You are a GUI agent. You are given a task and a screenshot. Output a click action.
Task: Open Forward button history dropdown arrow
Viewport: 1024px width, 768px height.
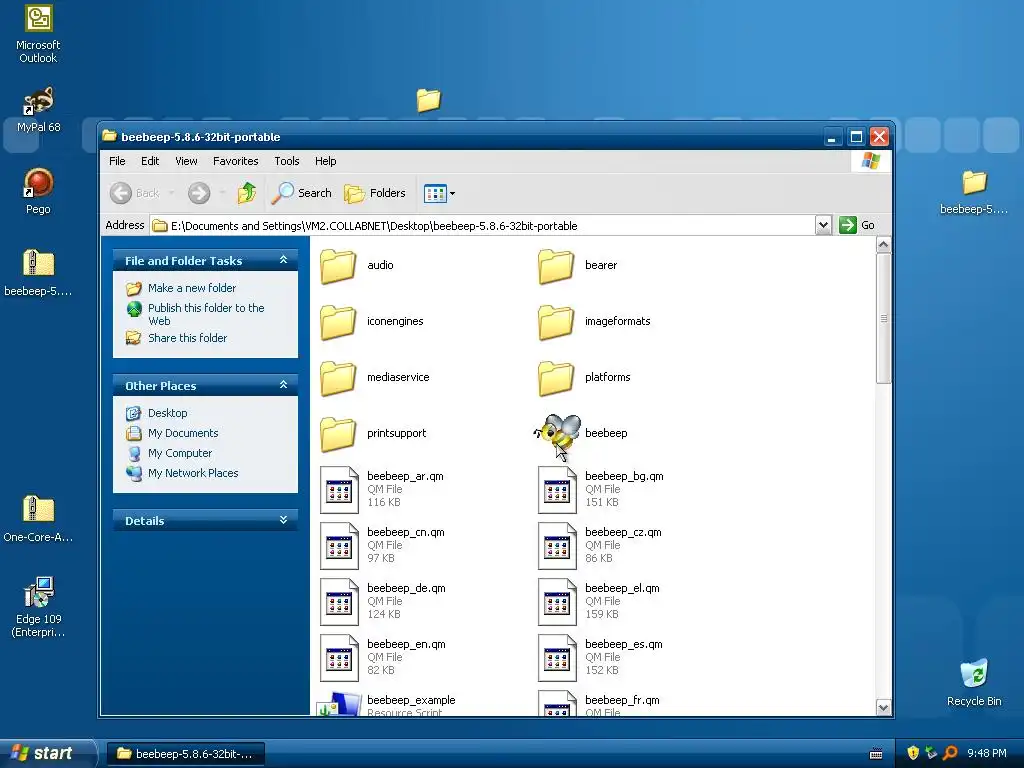pyautogui.click(x=222, y=193)
